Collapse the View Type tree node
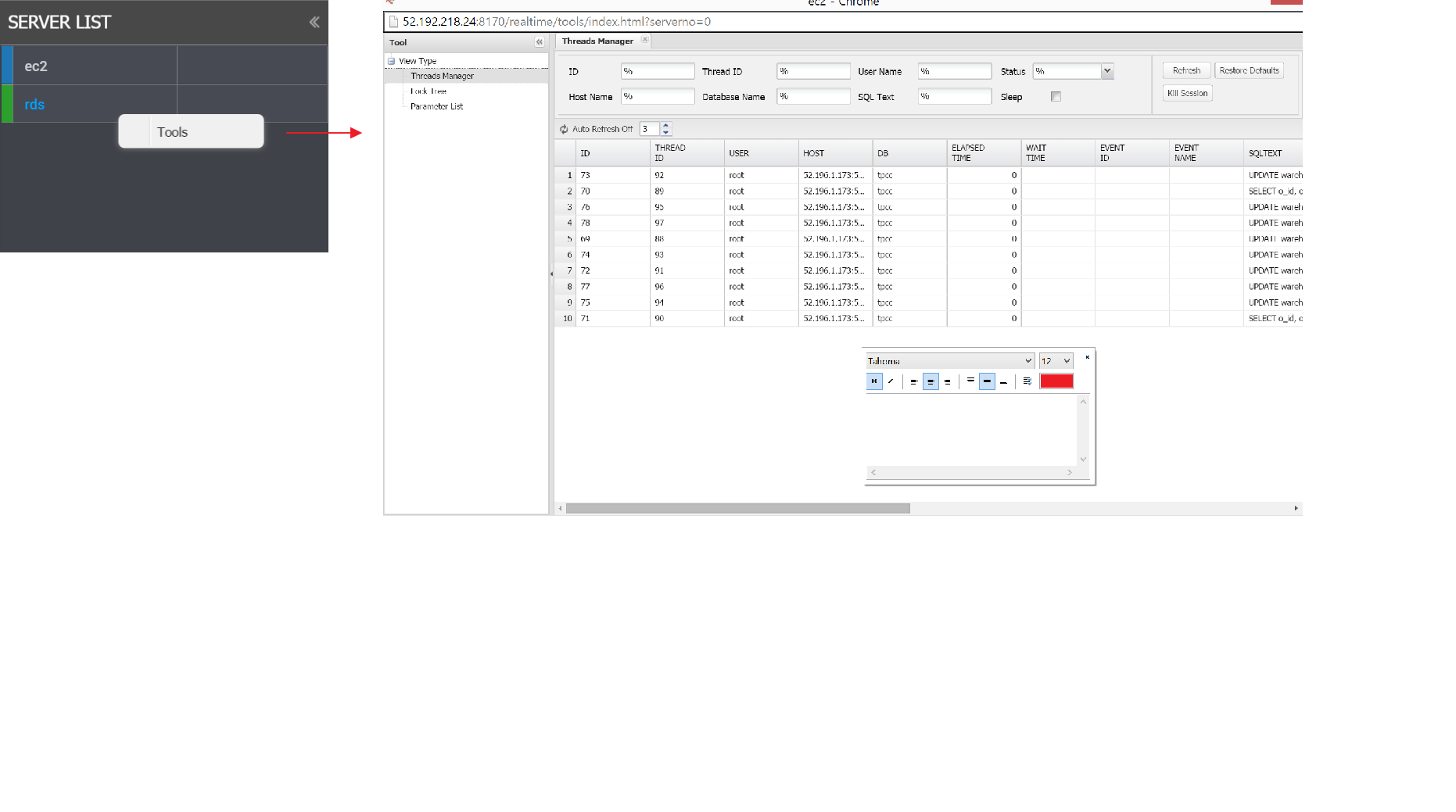Viewport: 1456px width, 812px height. (392, 61)
